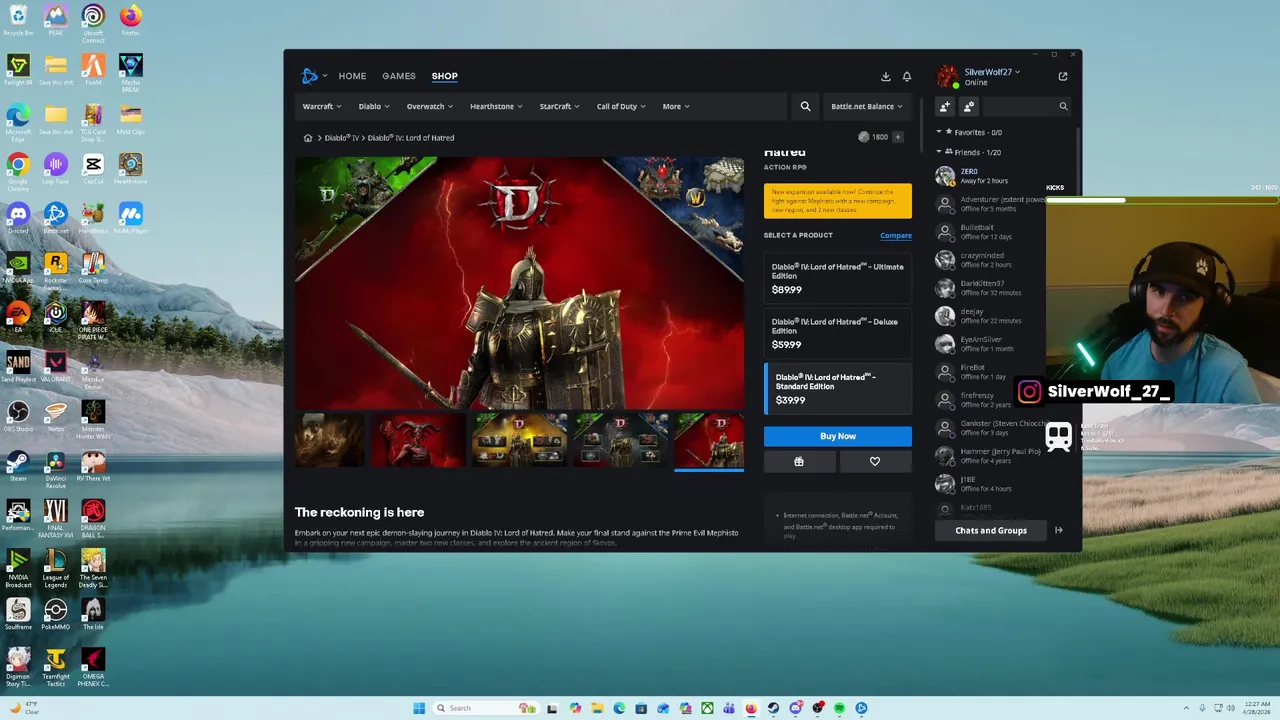The width and height of the screenshot is (1280, 720).
Task: Open SilverWolf27 profile avatar
Action: 946,77
